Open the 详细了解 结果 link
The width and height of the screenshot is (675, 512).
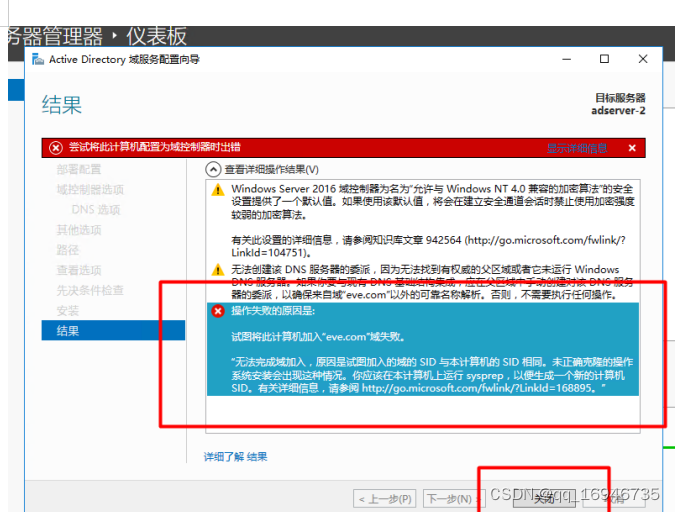click(x=235, y=456)
